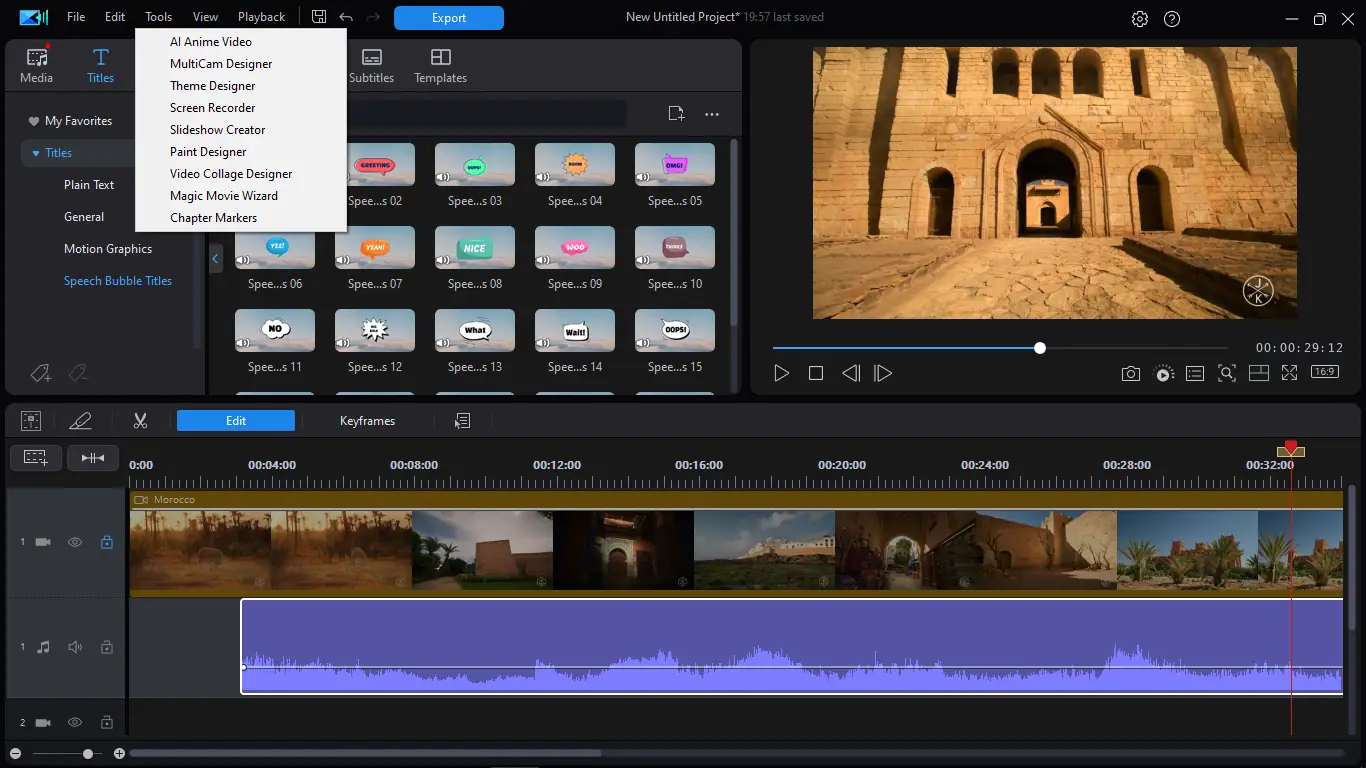
Task: Toggle visibility of video track 1
Action: [75, 542]
